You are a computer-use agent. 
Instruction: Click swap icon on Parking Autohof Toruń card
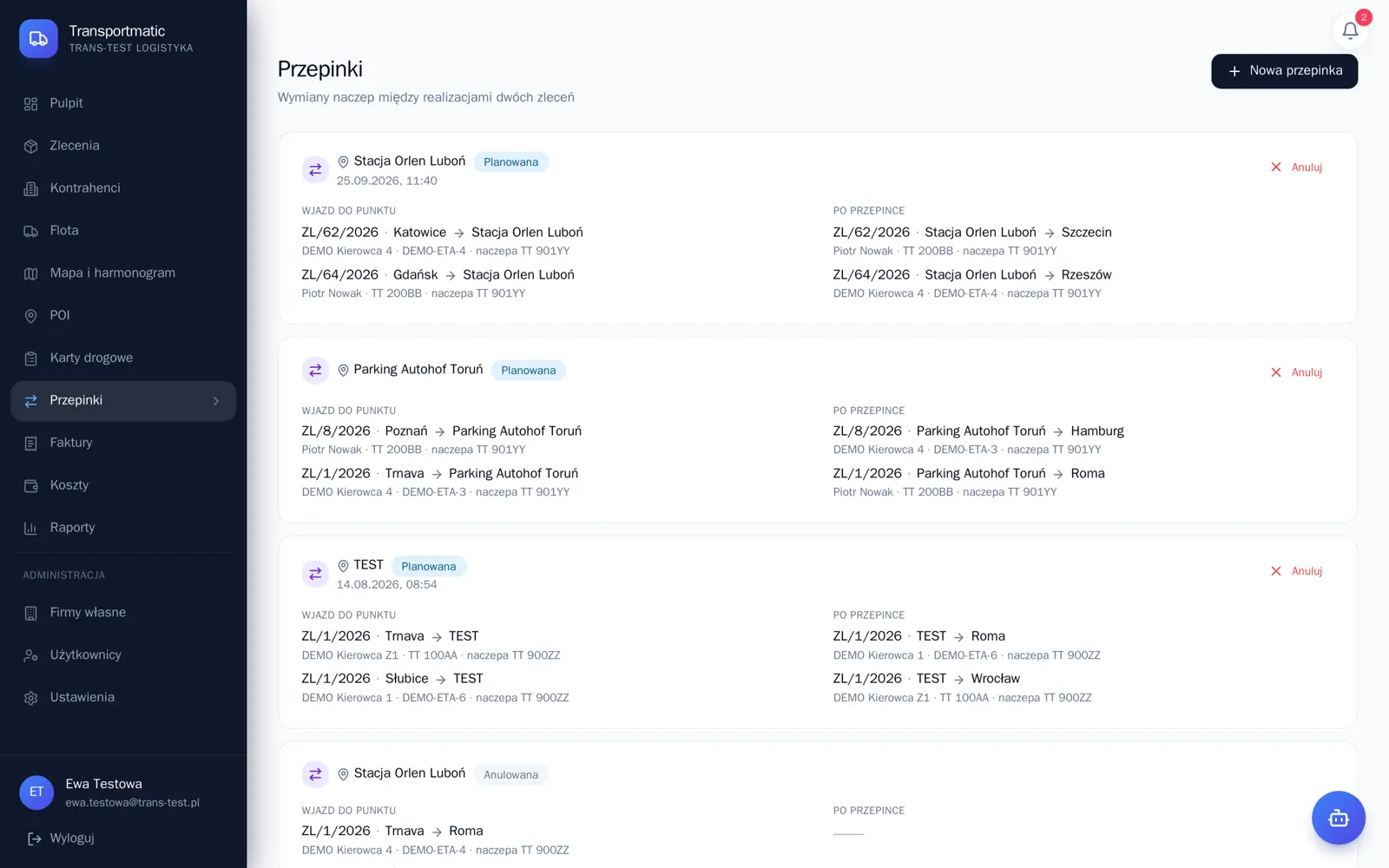tap(315, 371)
